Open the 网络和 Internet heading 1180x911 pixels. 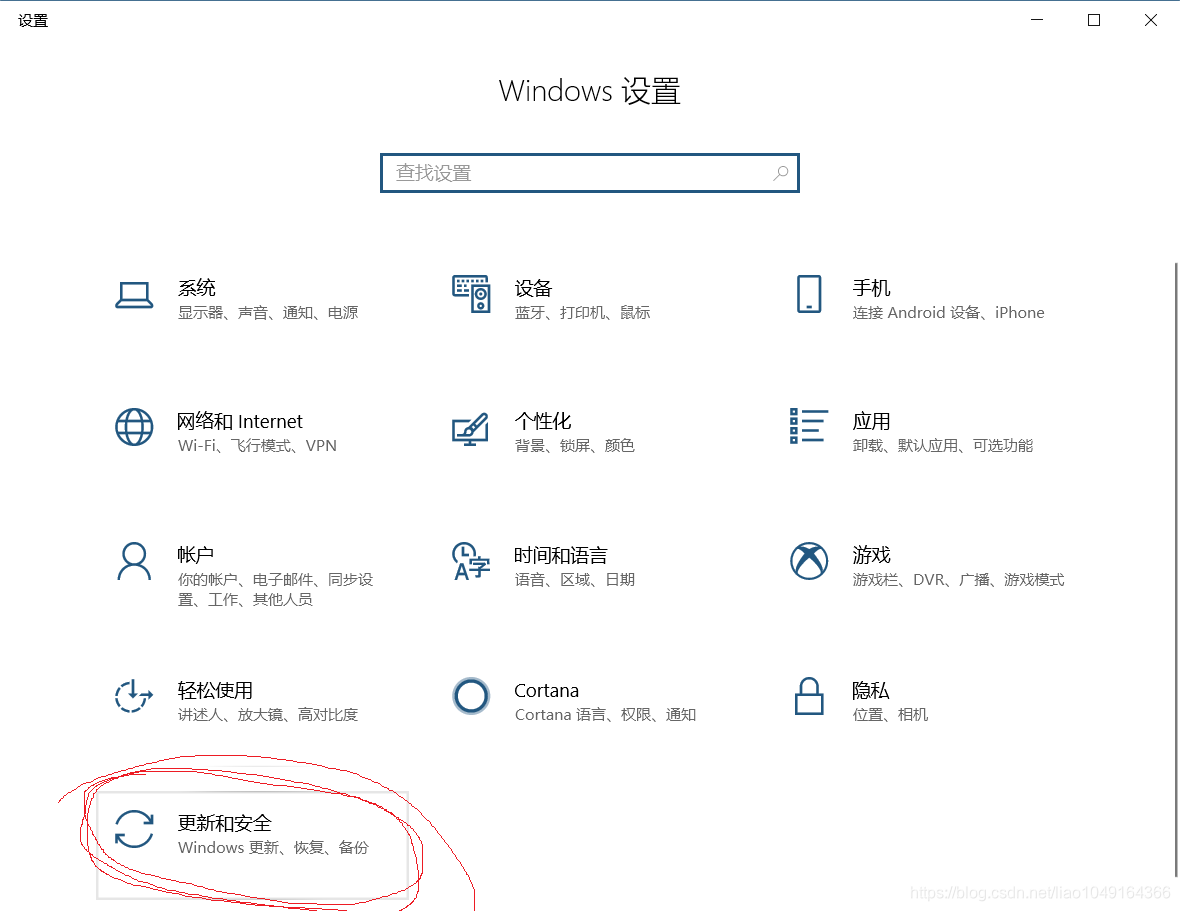pos(239,421)
